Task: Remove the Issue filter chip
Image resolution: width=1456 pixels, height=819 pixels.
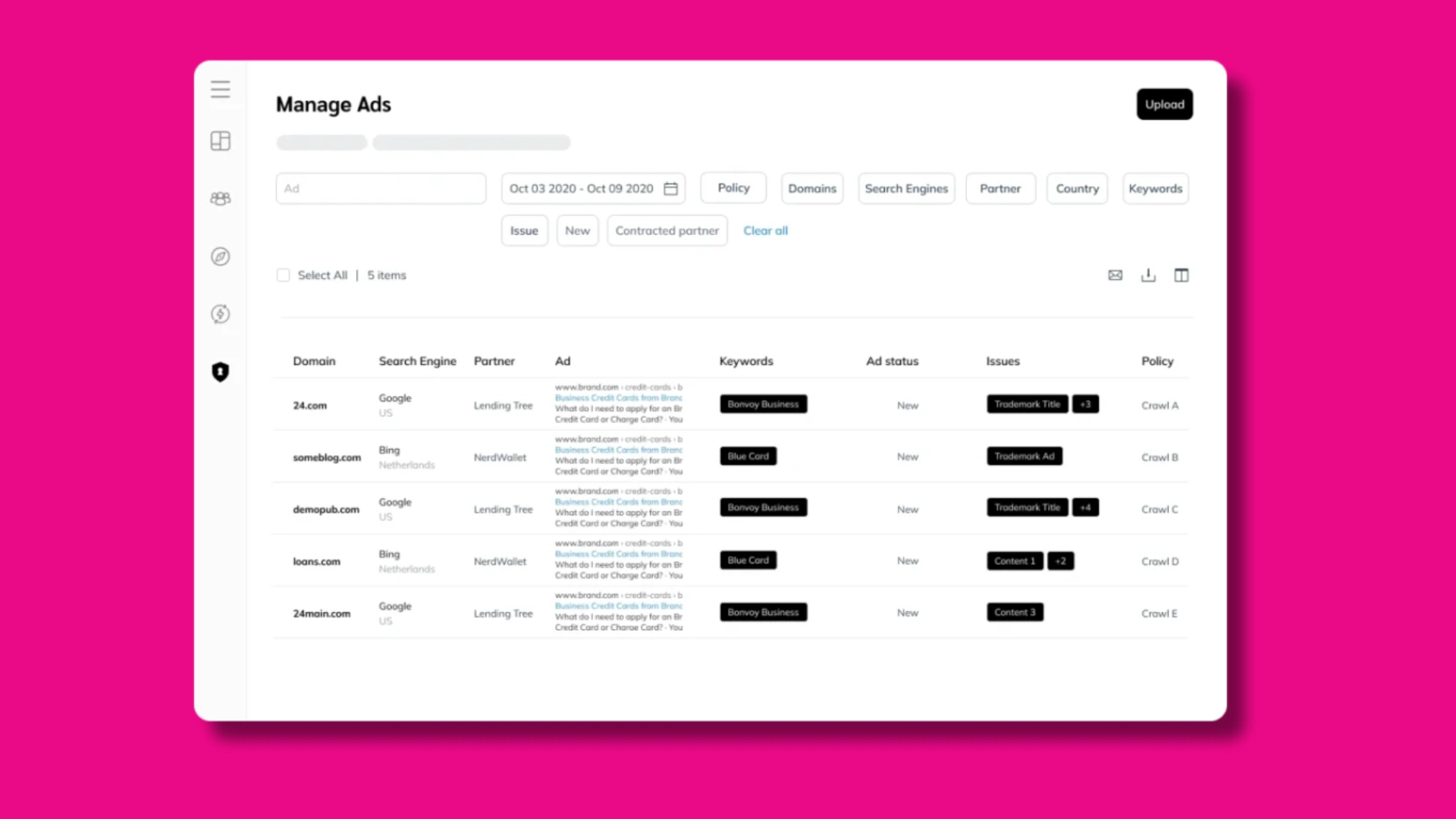Action: [x=524, y=230]
